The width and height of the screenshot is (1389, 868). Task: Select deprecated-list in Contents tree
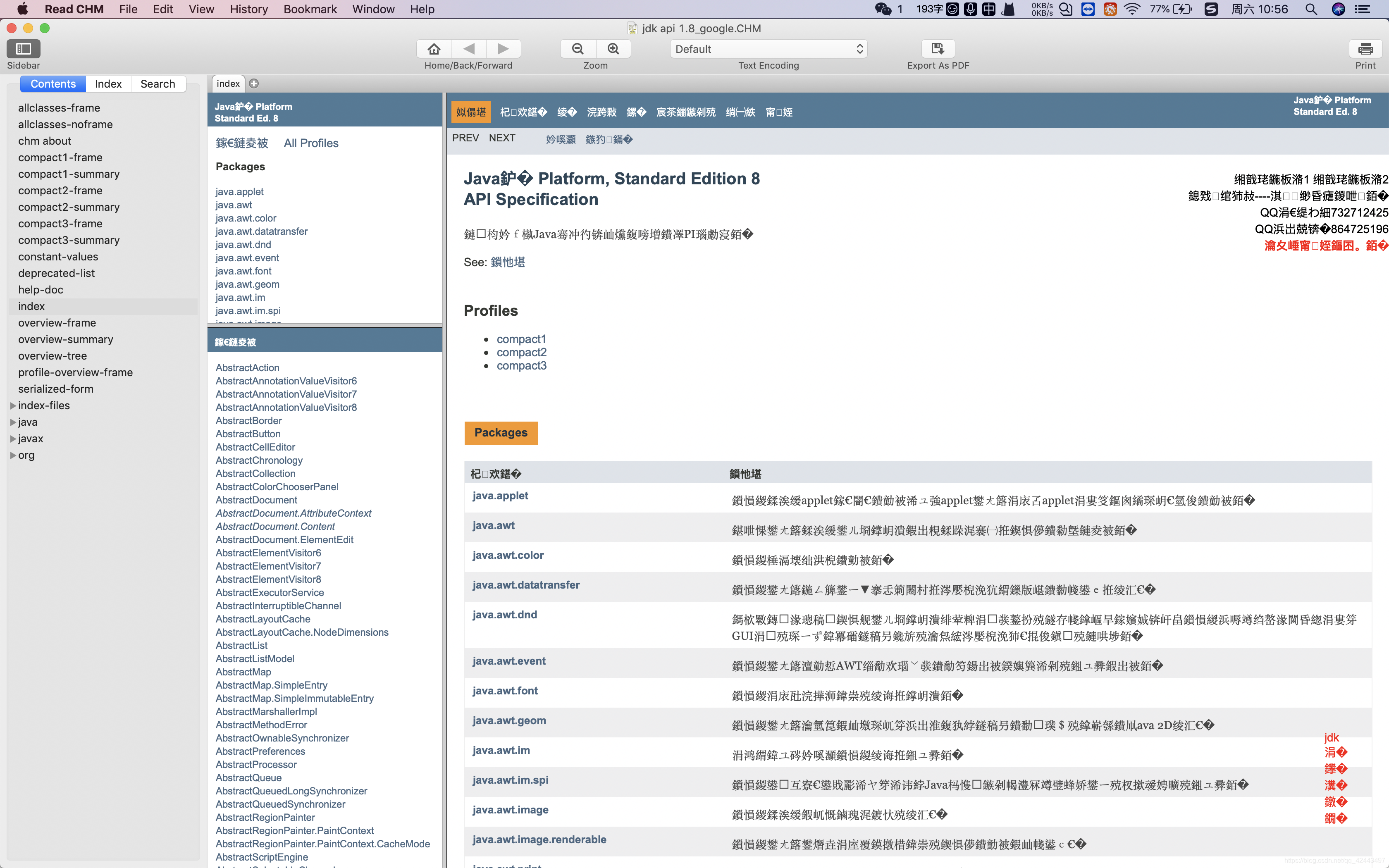tap(56, 273)
